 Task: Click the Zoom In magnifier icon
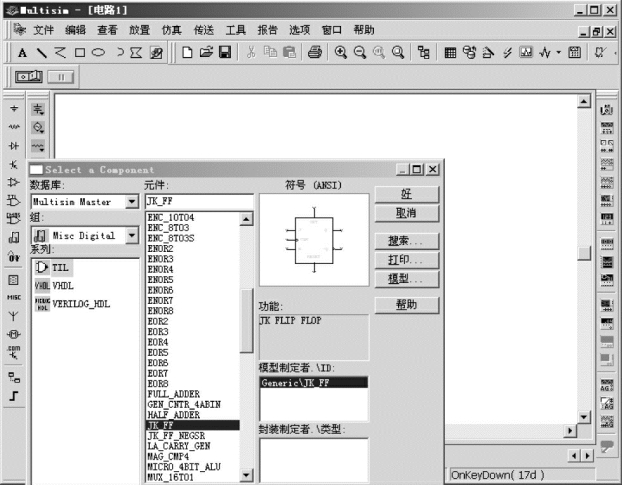(341, 52)
